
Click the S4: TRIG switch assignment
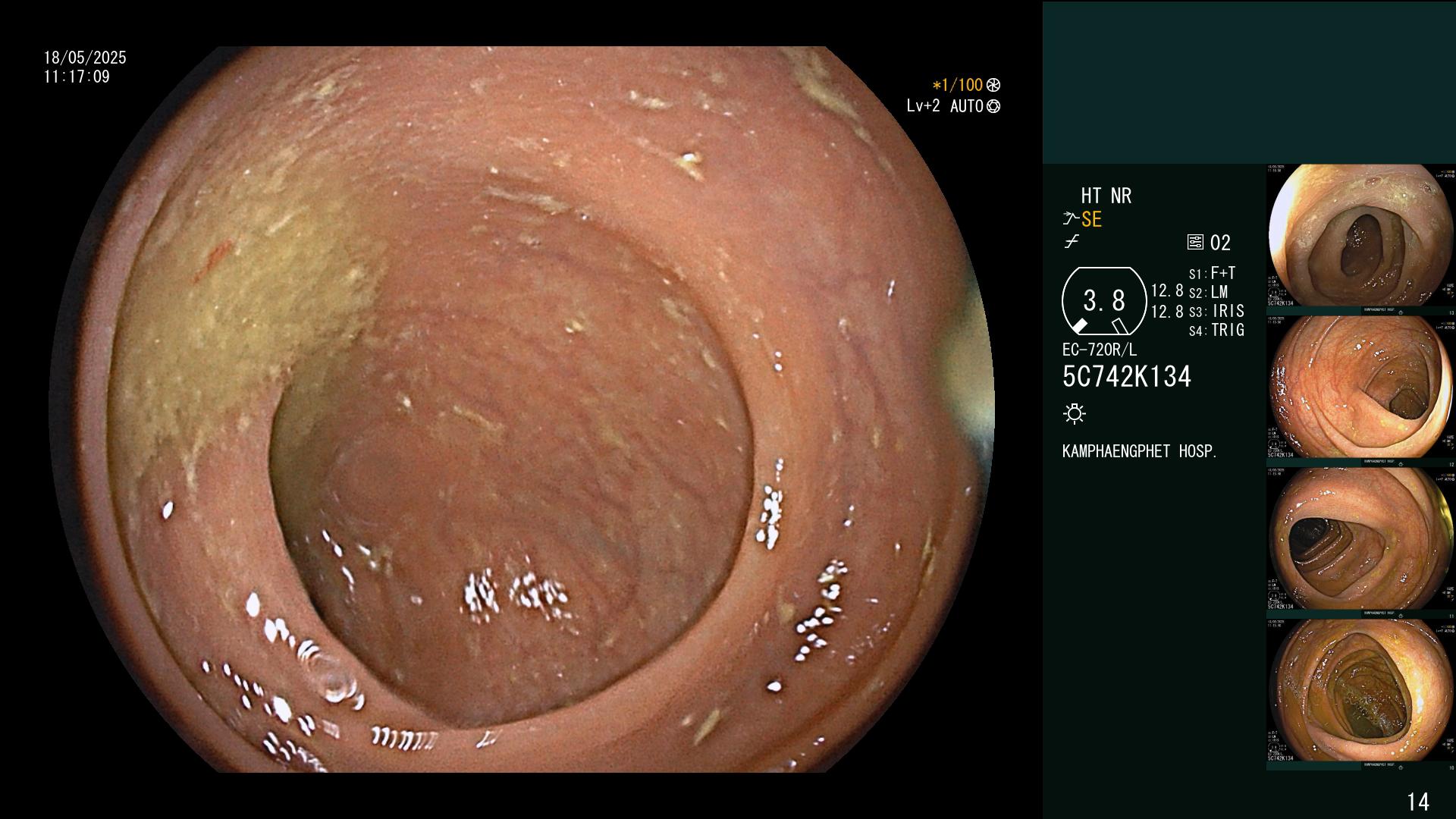(1216, 330)
